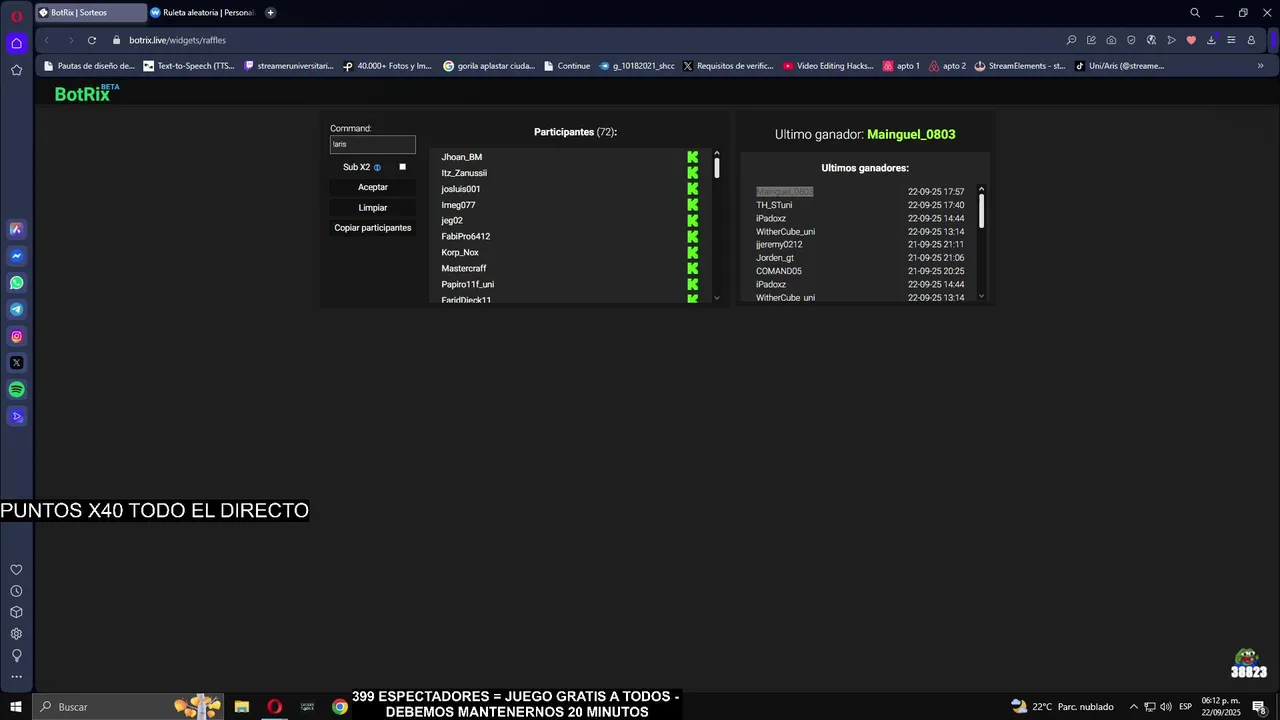Viewport: 1280px width, 720px height.
Task: Click the Aceptar button
Action: click(x=373, y=187)
